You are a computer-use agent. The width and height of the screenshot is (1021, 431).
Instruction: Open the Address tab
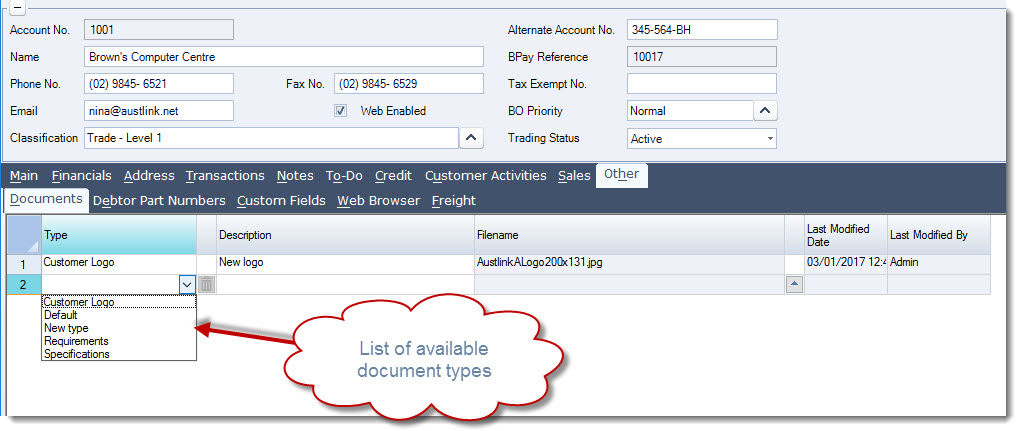(x=149, y=176)
